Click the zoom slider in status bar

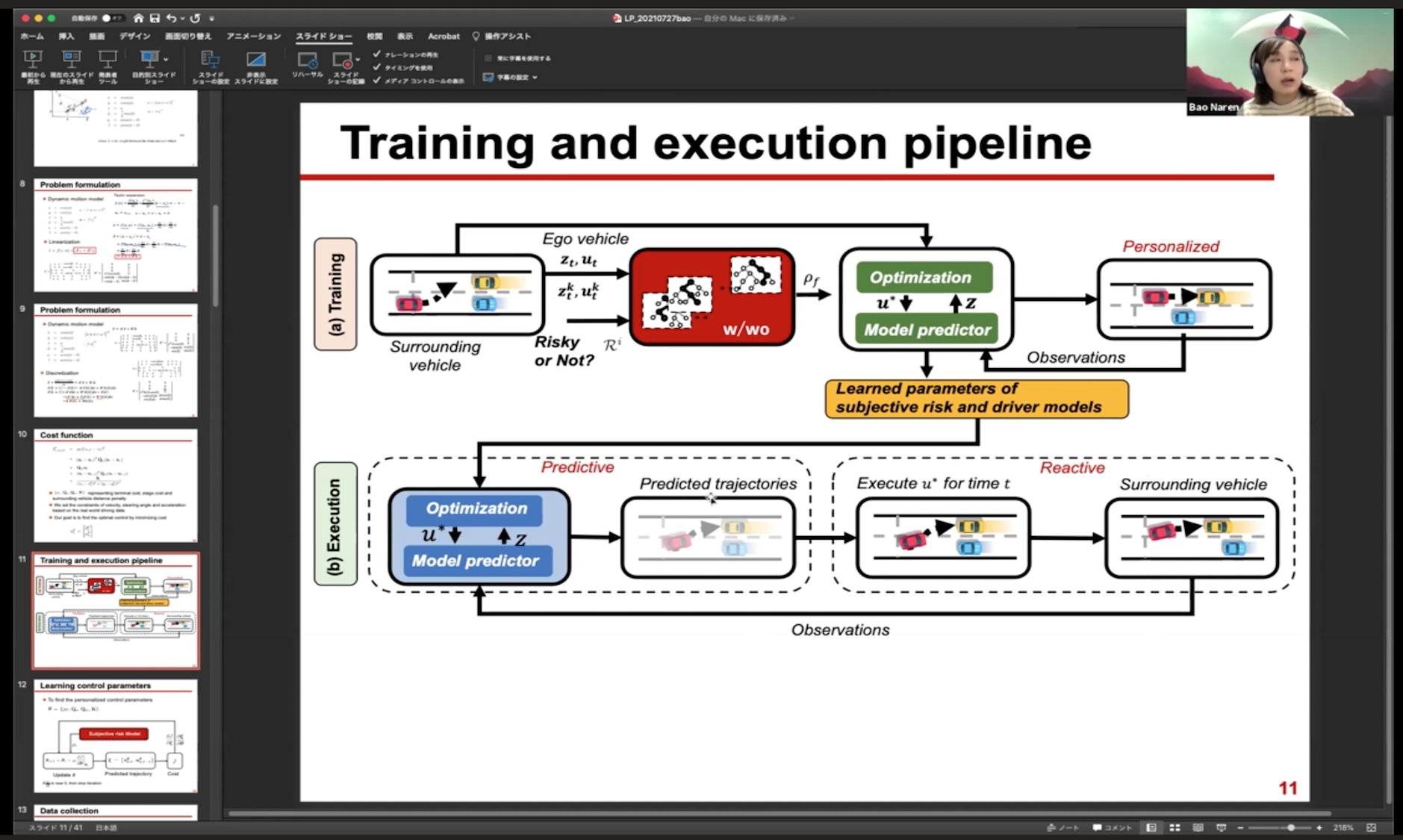1290,827
